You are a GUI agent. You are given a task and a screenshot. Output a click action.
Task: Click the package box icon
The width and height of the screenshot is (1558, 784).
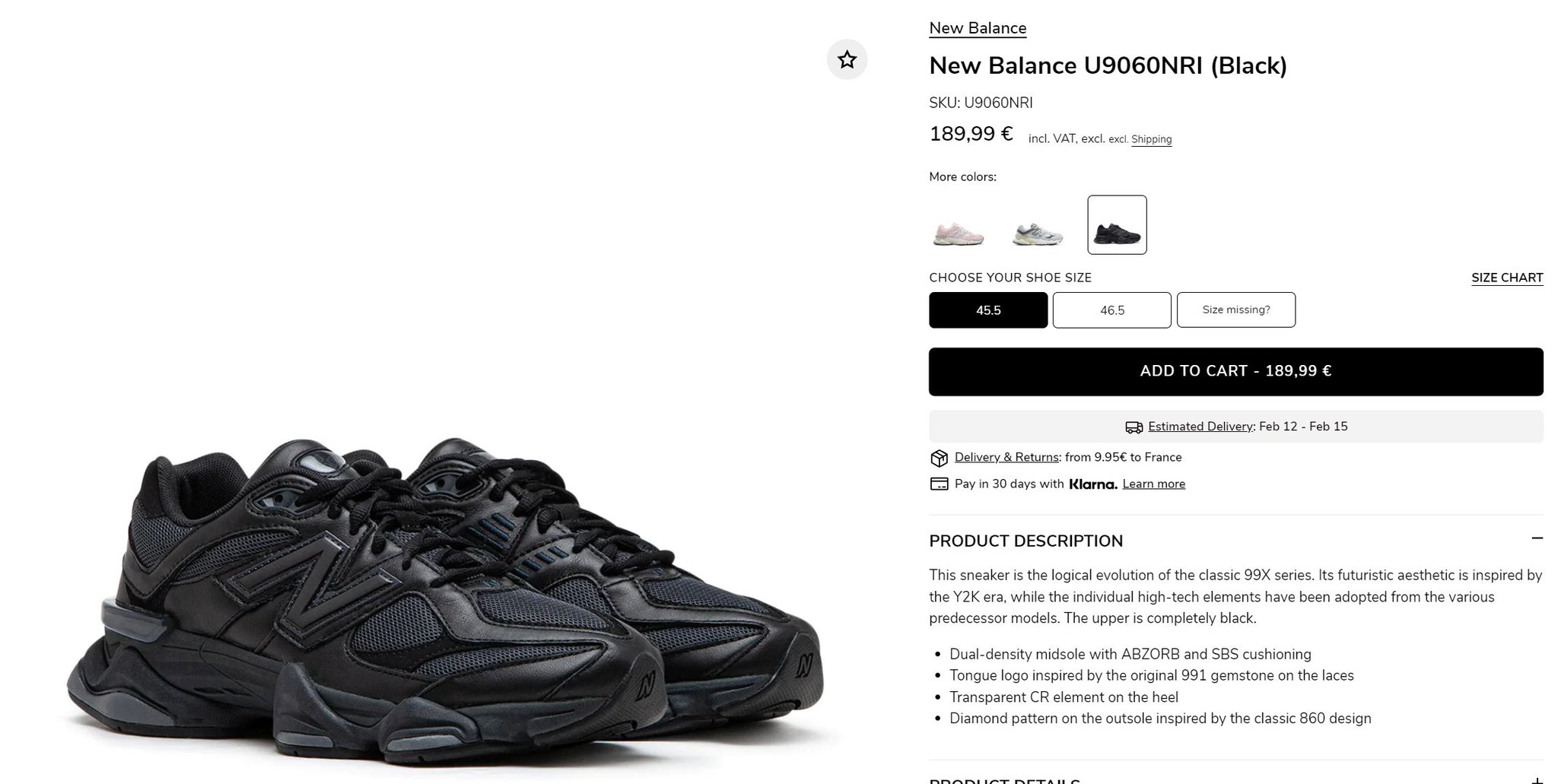(x=939, y=458)
